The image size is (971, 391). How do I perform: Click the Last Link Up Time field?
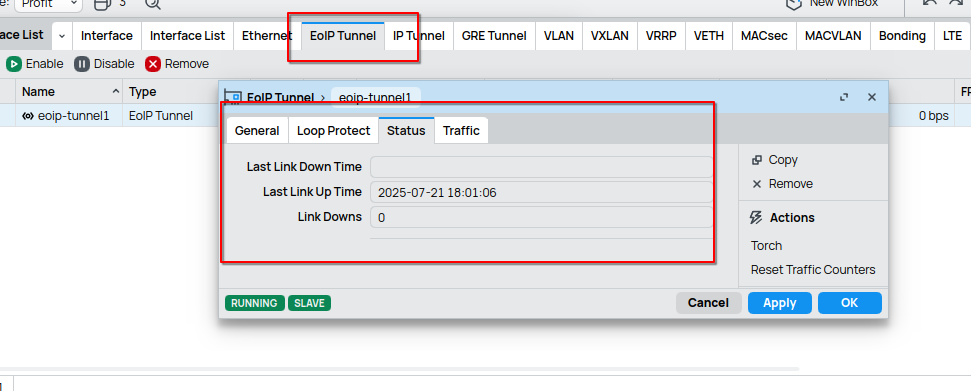tap(541, 193)
